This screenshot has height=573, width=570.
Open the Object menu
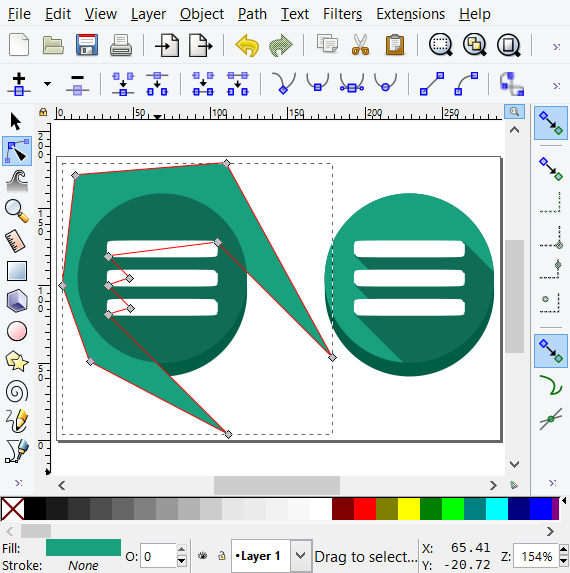coord(202,14)
